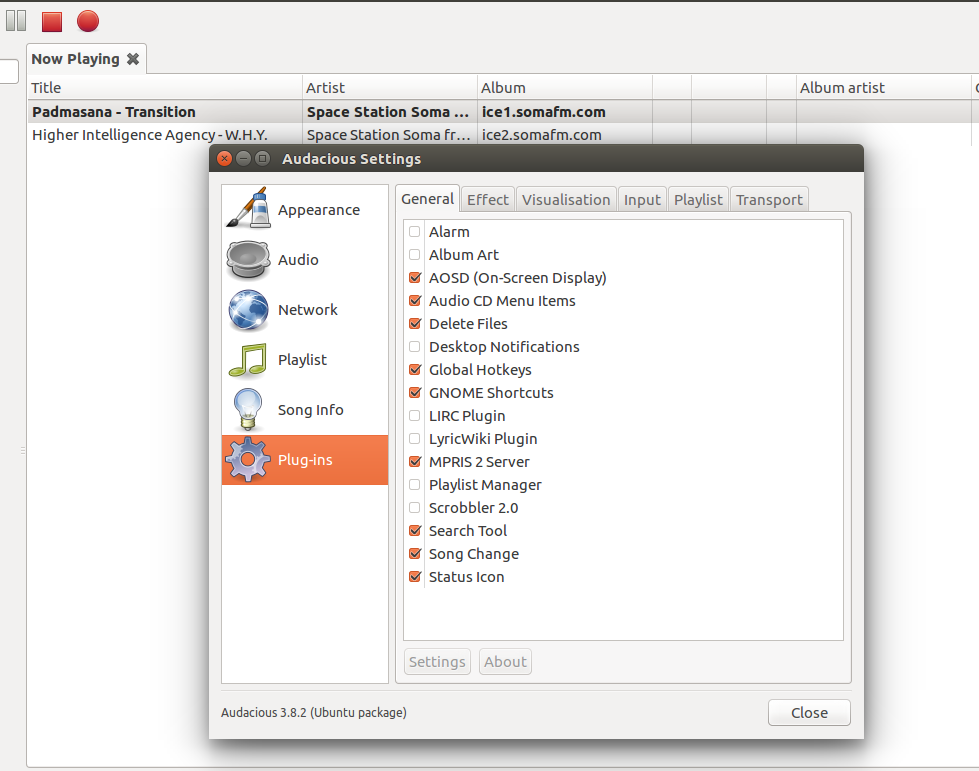Select the Padmasana - Transition track

click(114, 112)
